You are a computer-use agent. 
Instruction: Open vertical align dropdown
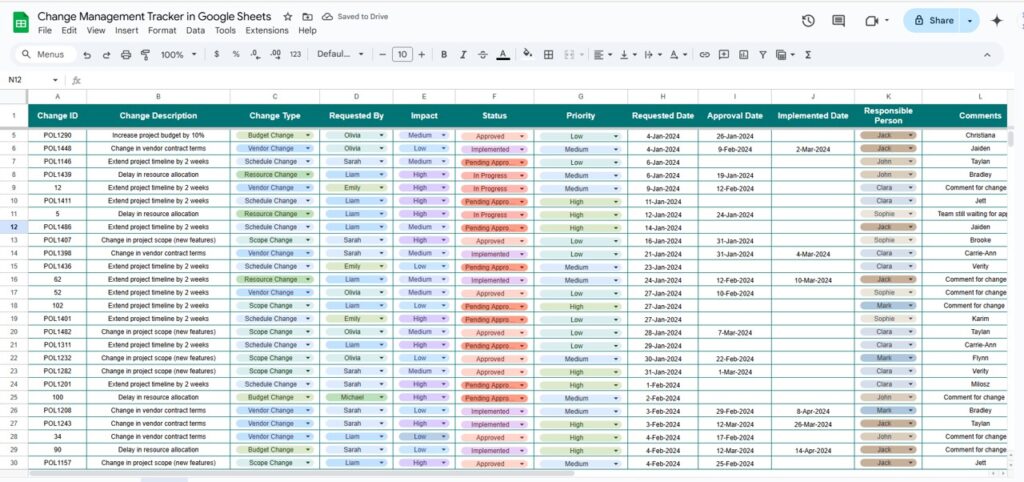tap(628, 55)
